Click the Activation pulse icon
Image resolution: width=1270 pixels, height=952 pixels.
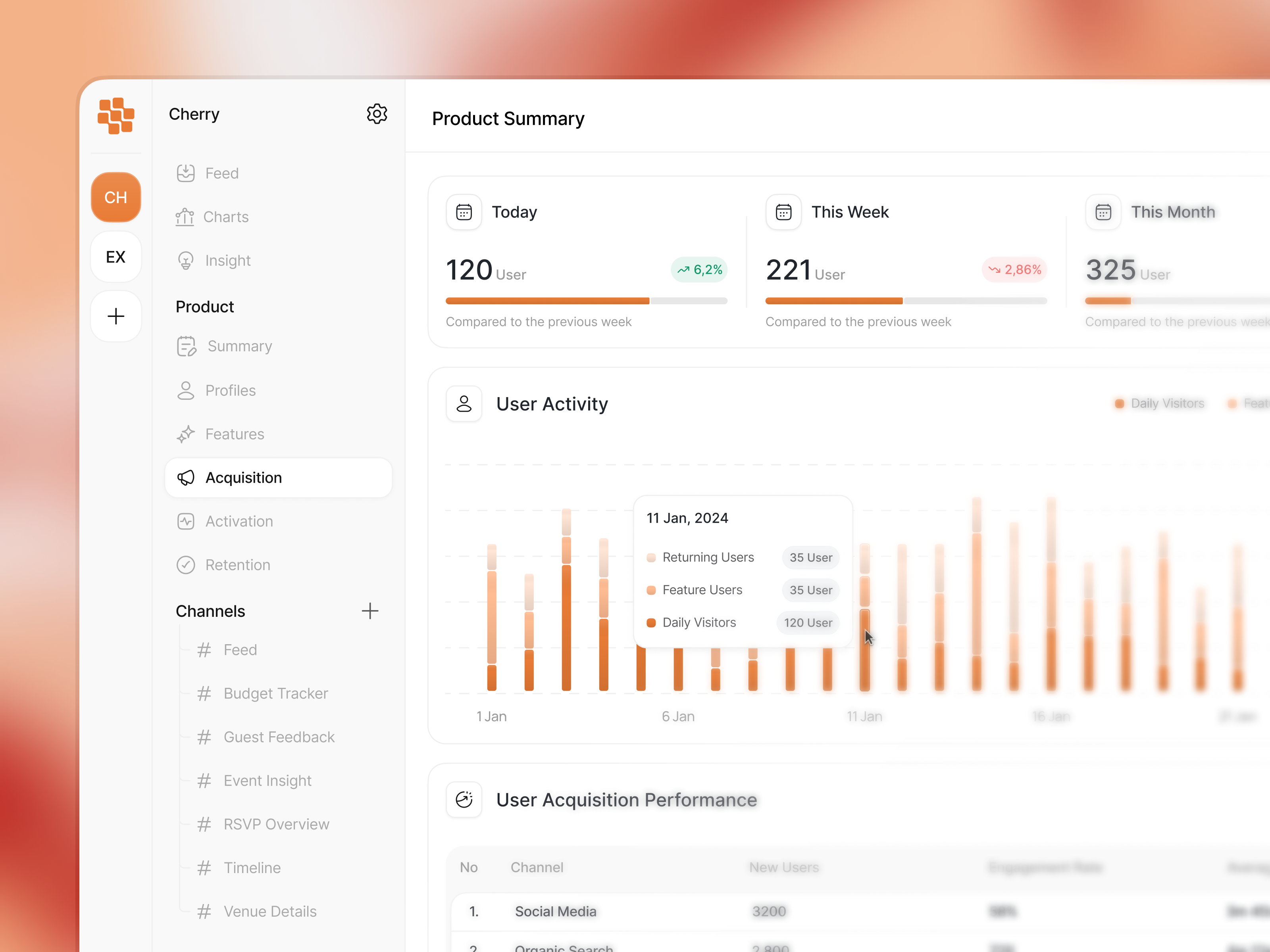[185, 521]
